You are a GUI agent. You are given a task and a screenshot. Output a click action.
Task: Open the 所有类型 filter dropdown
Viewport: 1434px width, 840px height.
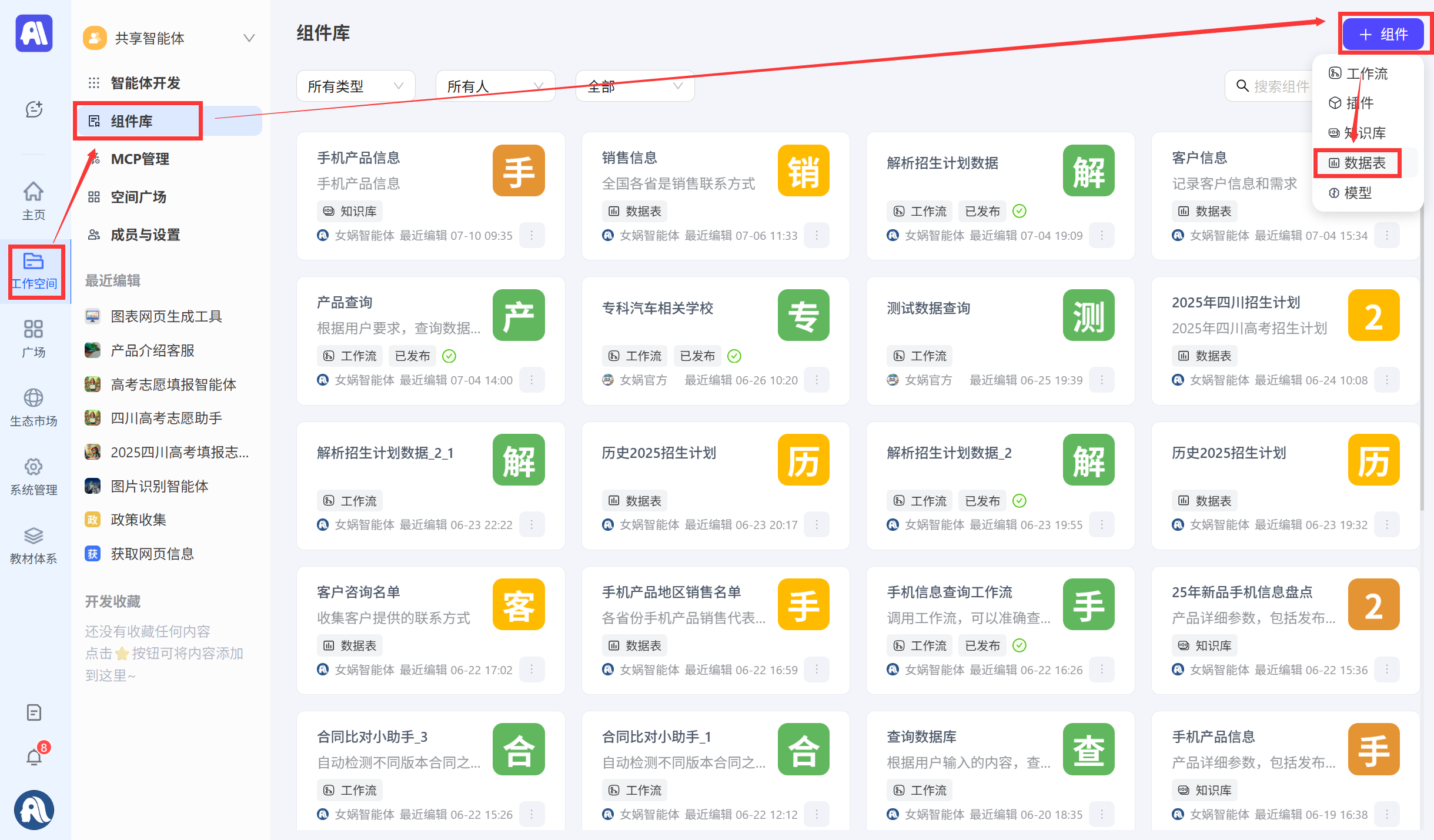point(355,86)
